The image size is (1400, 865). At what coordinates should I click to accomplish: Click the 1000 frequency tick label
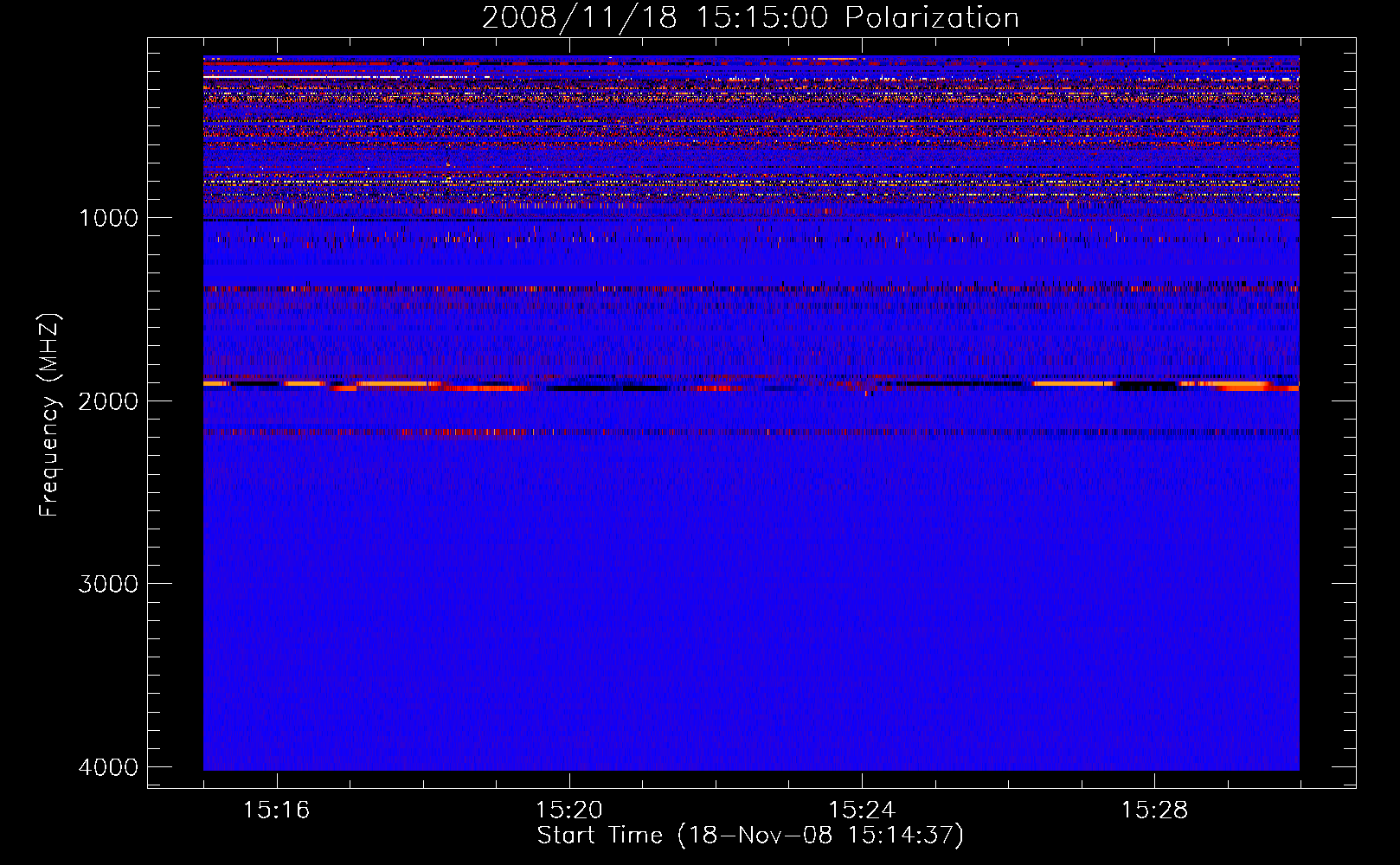coord(108,217)
